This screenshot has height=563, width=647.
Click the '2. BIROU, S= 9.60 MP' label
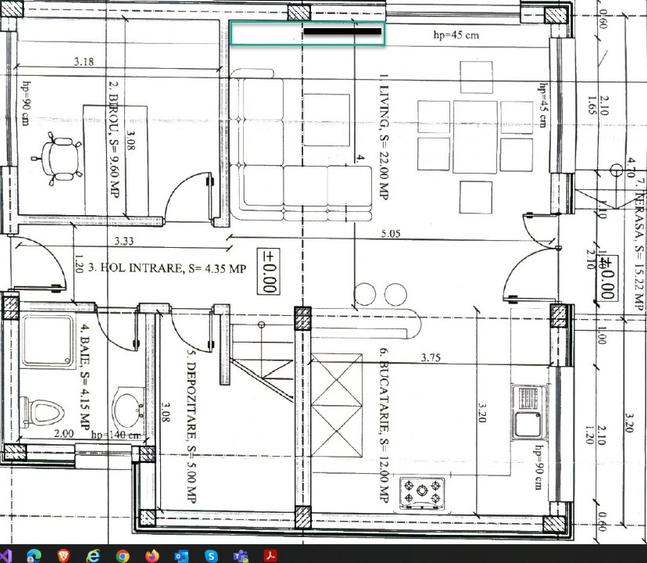click(114, 139)
